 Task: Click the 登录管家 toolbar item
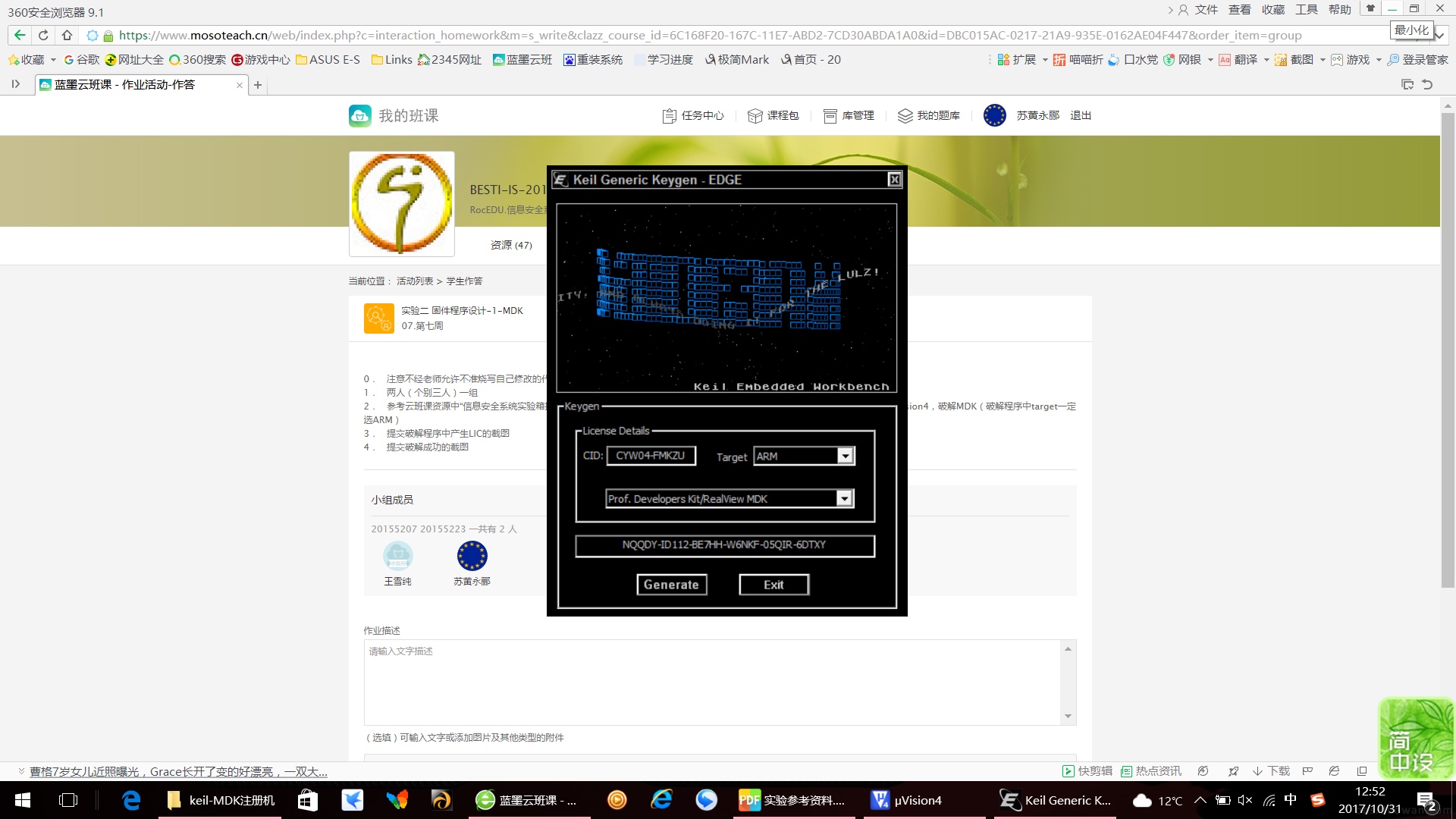pos(1417,59)
